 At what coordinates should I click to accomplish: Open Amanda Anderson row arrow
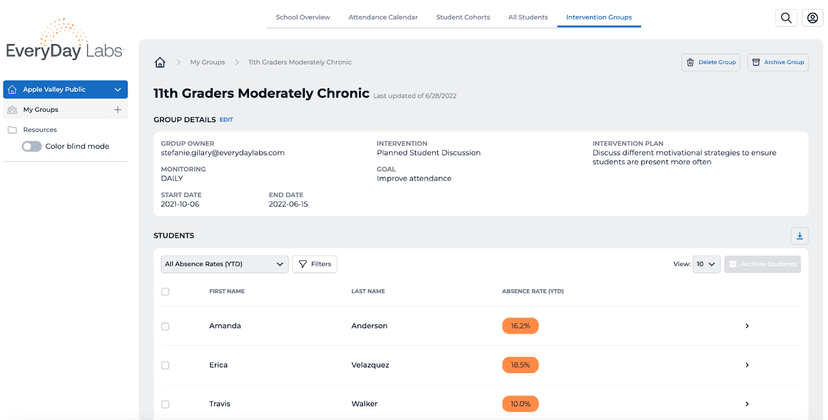[747, 326]
